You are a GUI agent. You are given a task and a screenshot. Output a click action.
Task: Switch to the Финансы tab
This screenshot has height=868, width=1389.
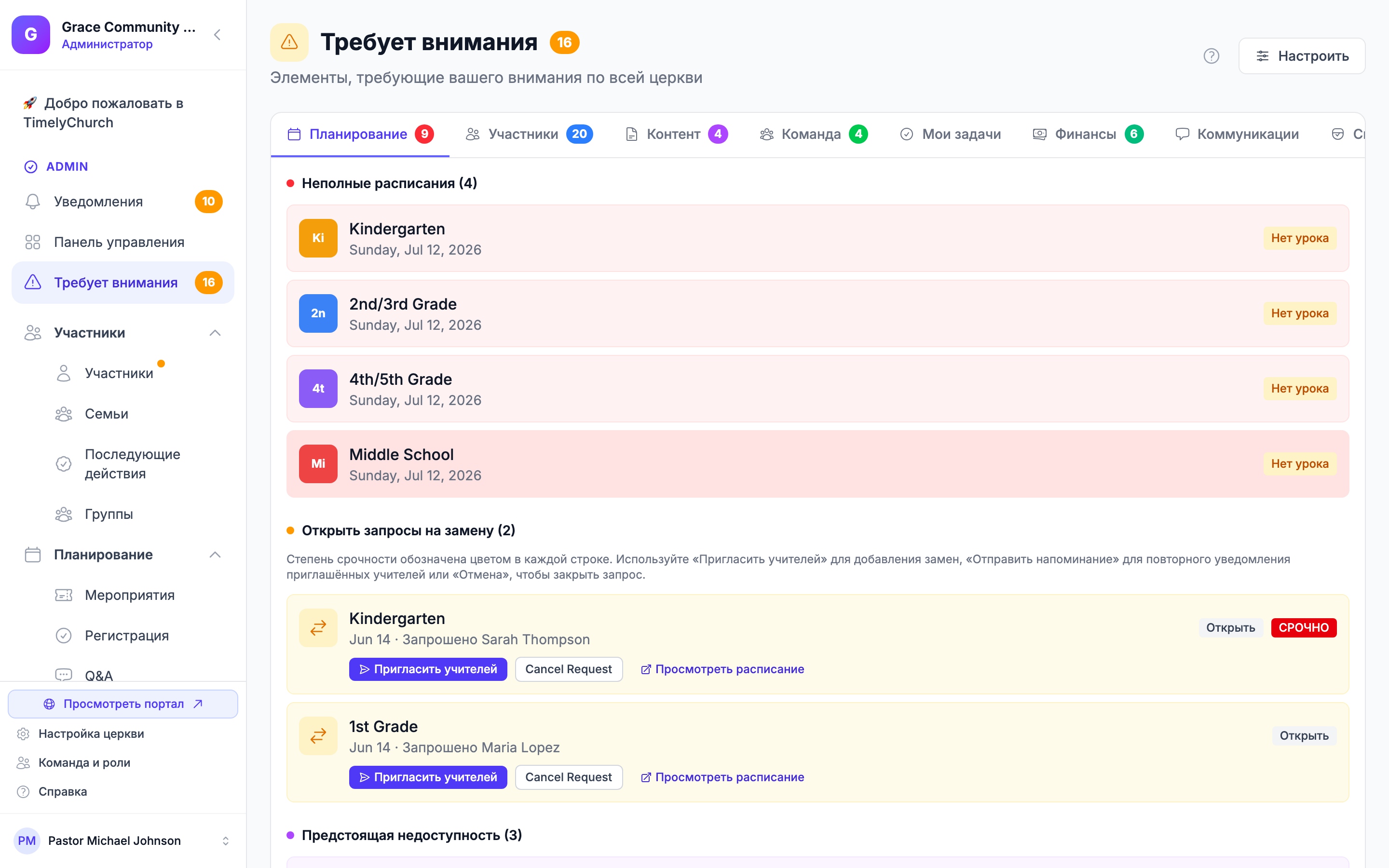[1088, 135]
